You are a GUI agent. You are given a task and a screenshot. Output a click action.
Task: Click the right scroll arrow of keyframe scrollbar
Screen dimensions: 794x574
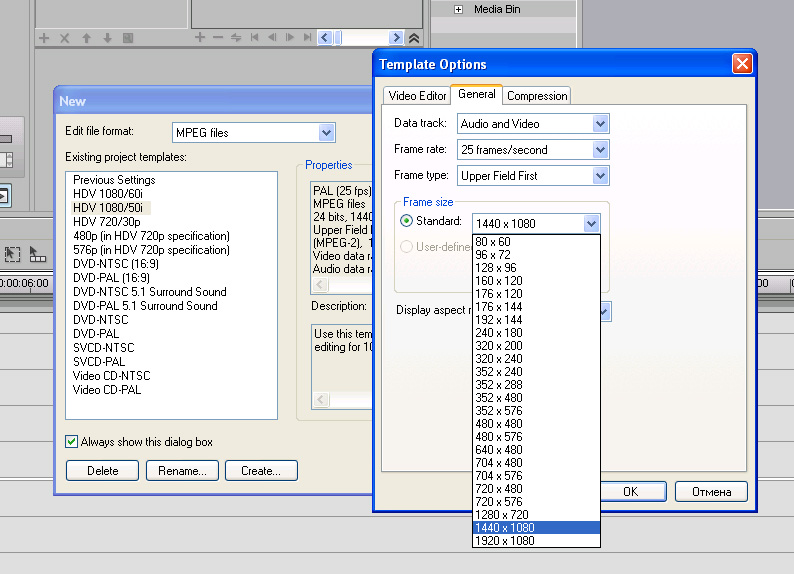click(x=396, y=37)
